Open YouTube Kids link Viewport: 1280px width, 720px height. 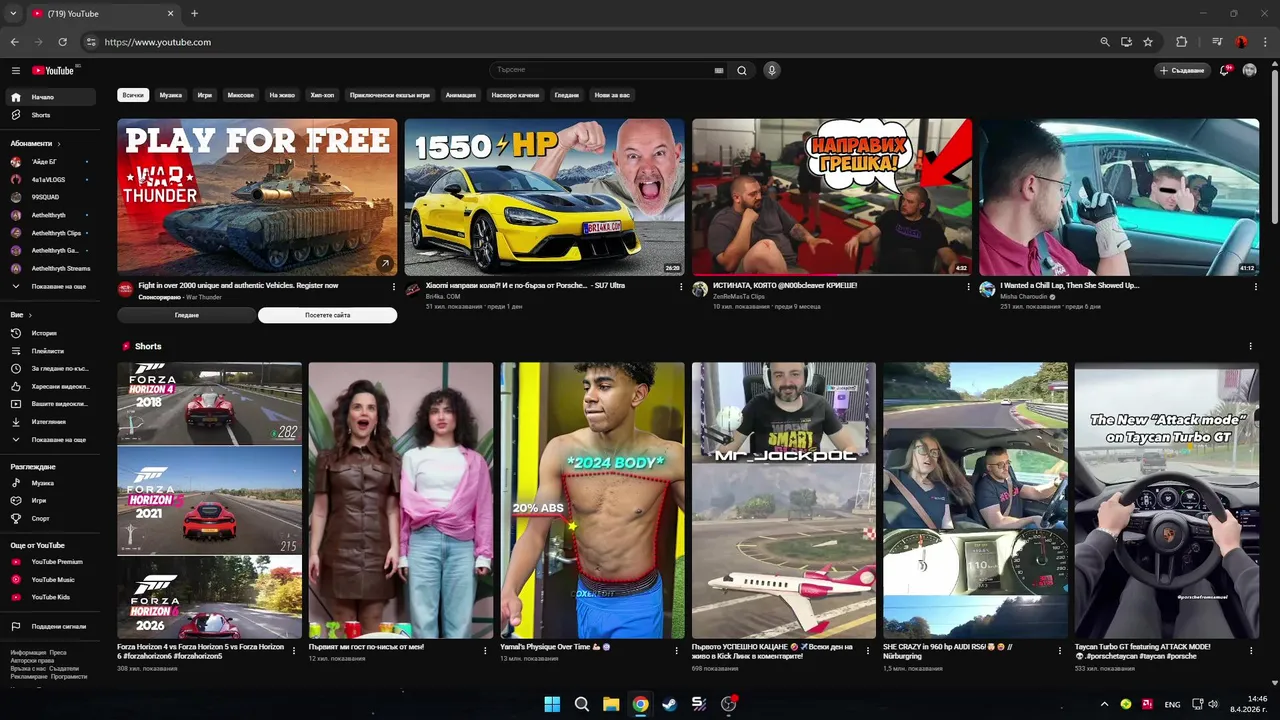click(51, 597)
